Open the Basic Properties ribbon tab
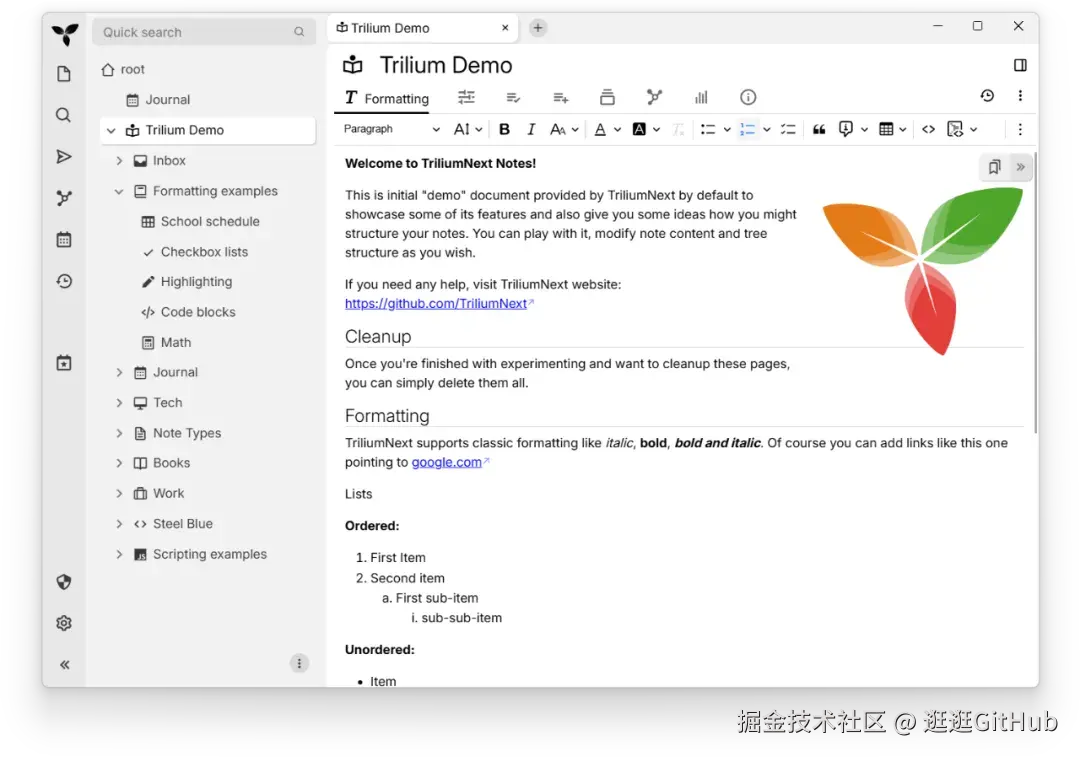The width and height of the screenshot is (1080, 757). [466, 97]
